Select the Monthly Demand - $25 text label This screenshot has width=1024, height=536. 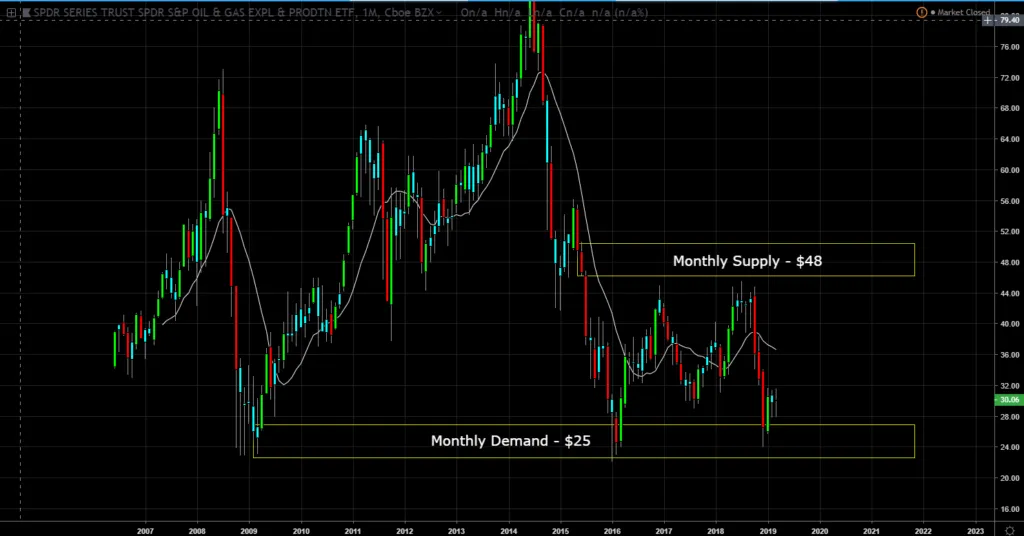click(x=510, y=441)
